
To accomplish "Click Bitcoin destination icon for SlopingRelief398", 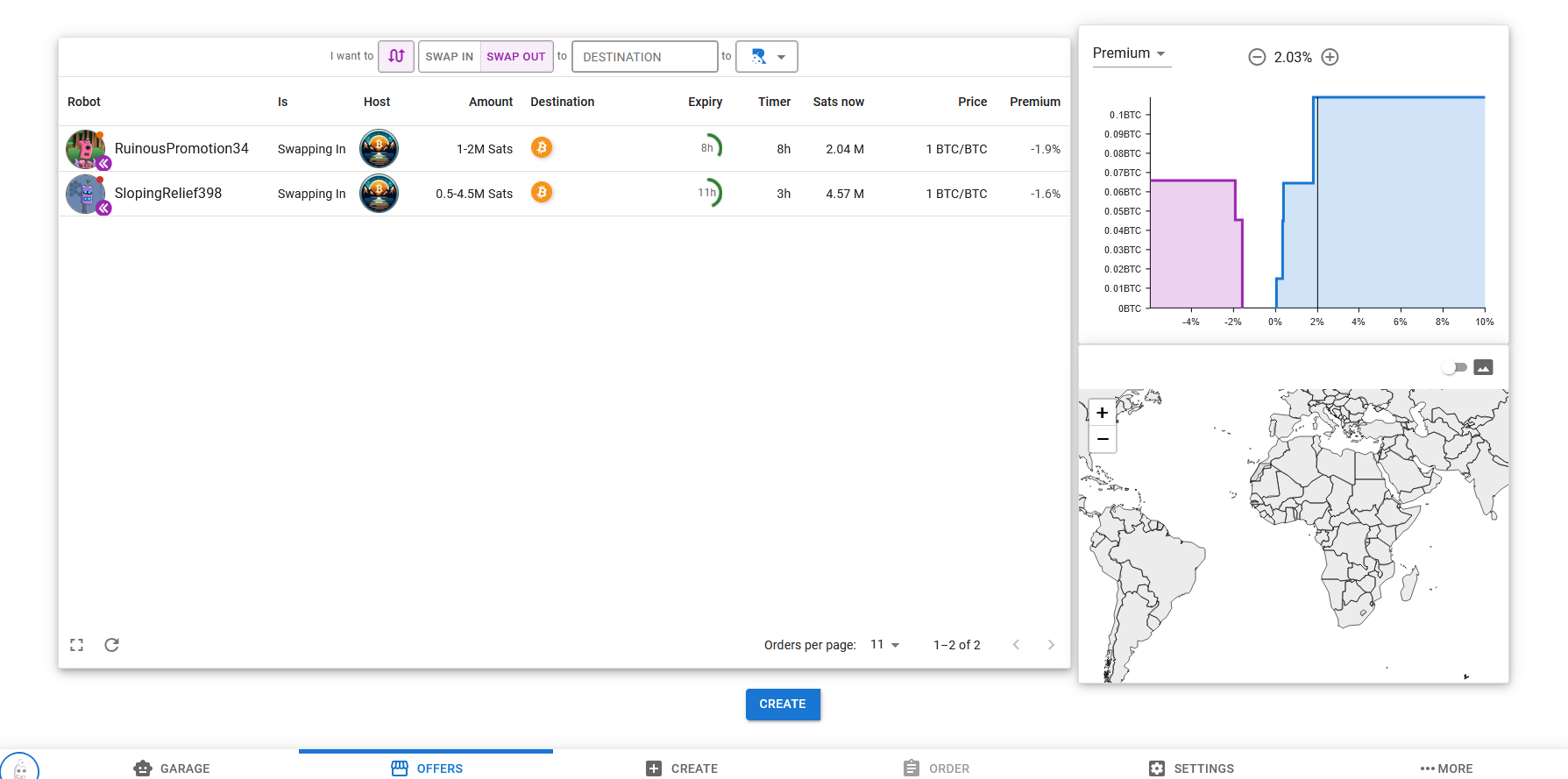I will click(x=542, y=192).
